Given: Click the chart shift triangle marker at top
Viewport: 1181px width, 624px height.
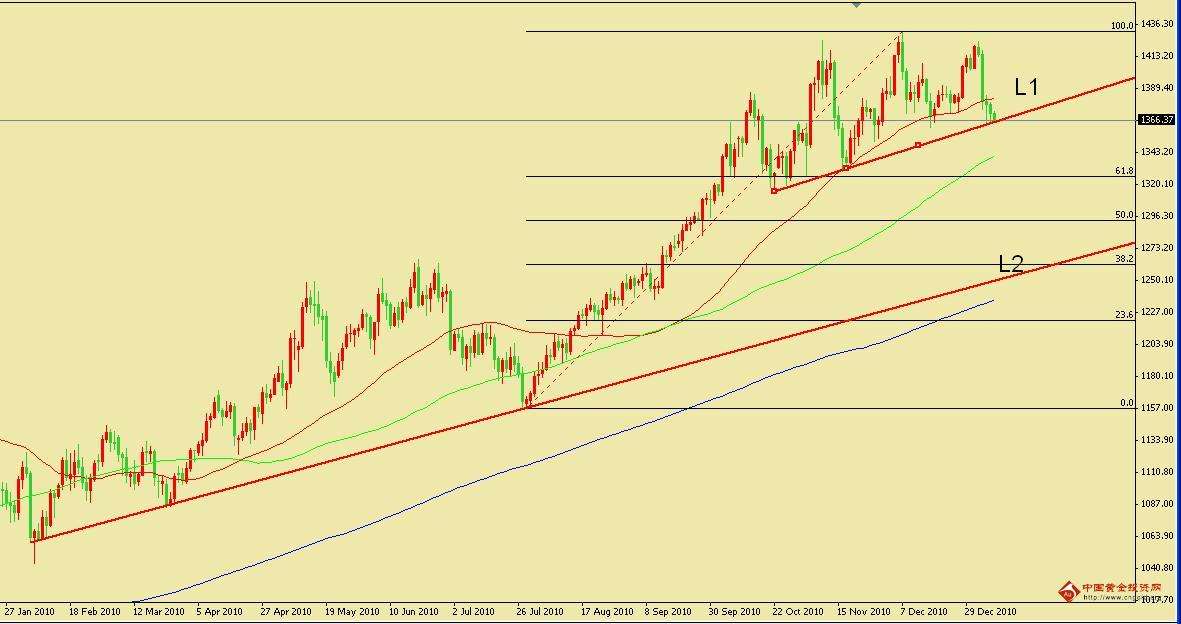Looking at the screenshot, I should pyautogui.click(x=856, y=5).
